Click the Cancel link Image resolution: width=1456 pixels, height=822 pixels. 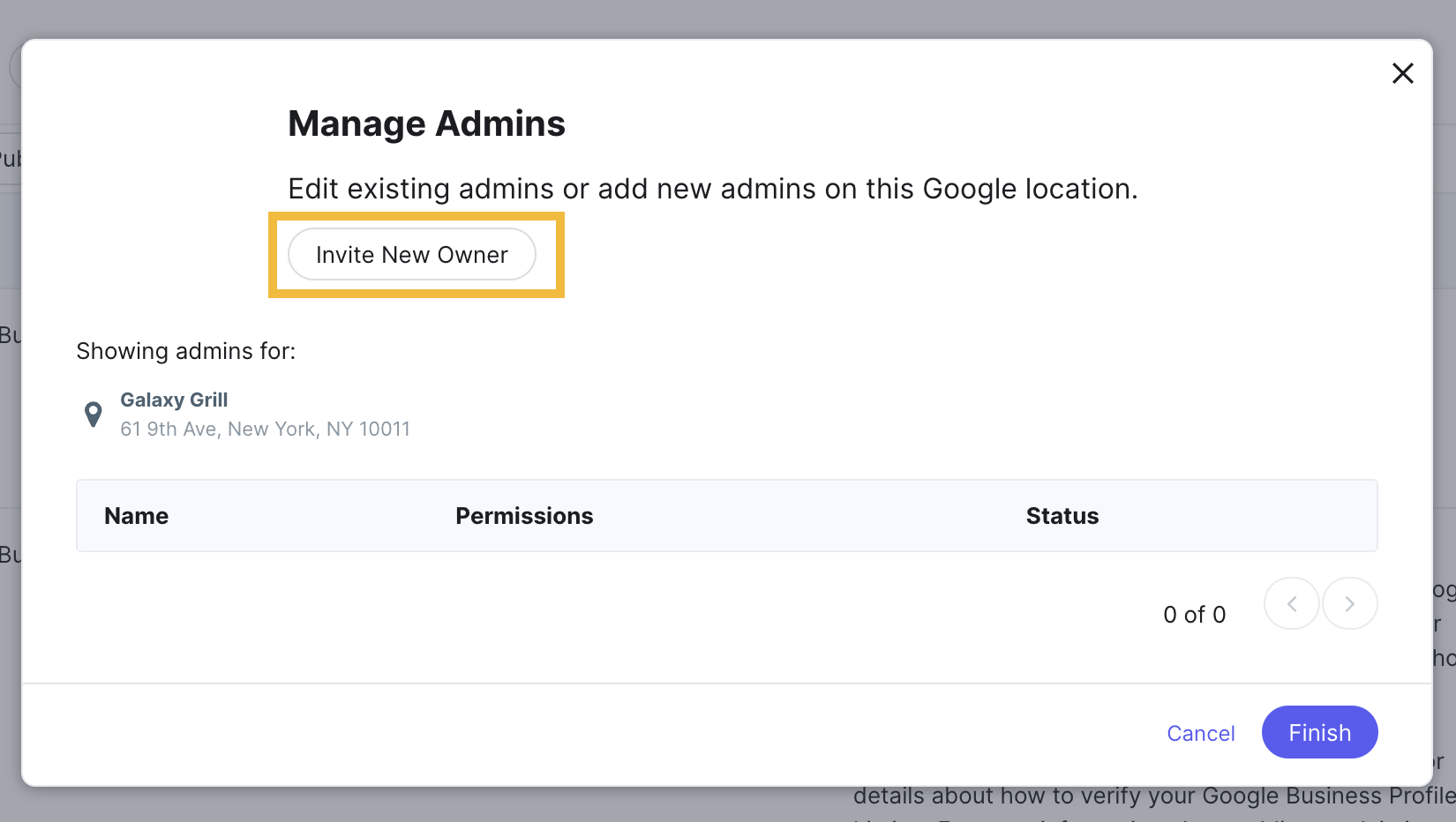coord(1201,732)
